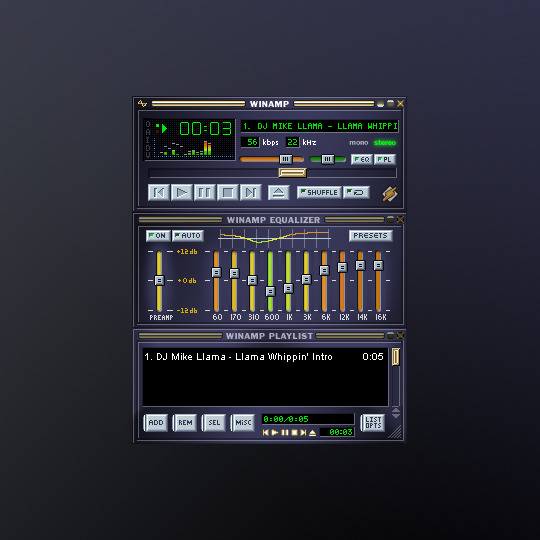Toggle always-on-top via clutterbar letter A
The width and height of the screenshot is (540, 540).
[x=148, y=132]
